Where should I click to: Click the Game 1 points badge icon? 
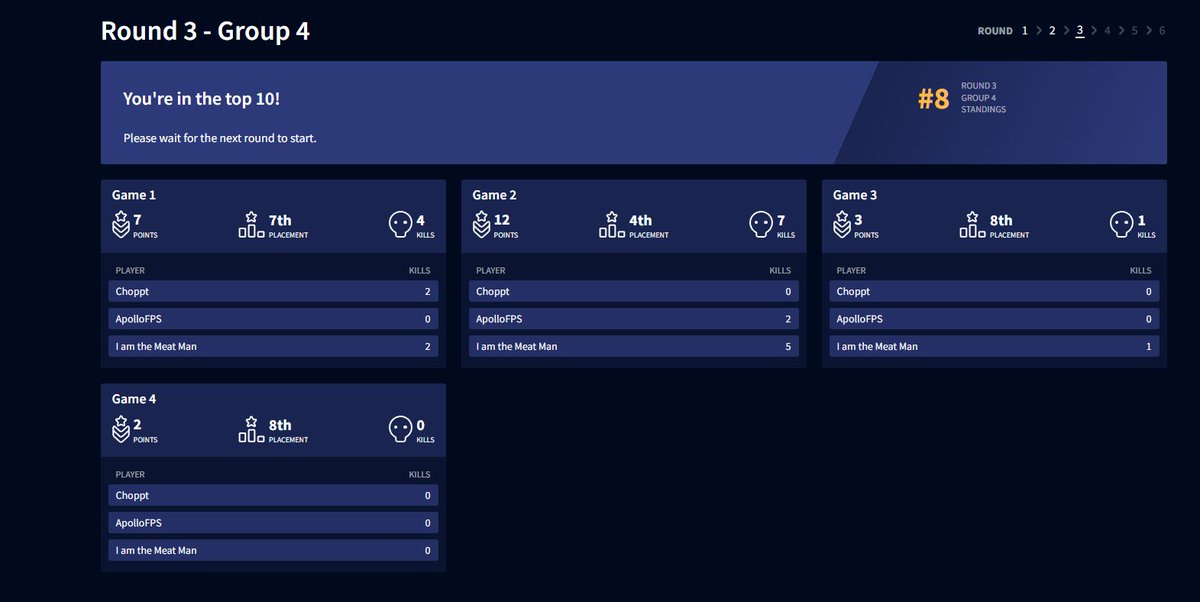pyautogui.click(x=121, y=225)
